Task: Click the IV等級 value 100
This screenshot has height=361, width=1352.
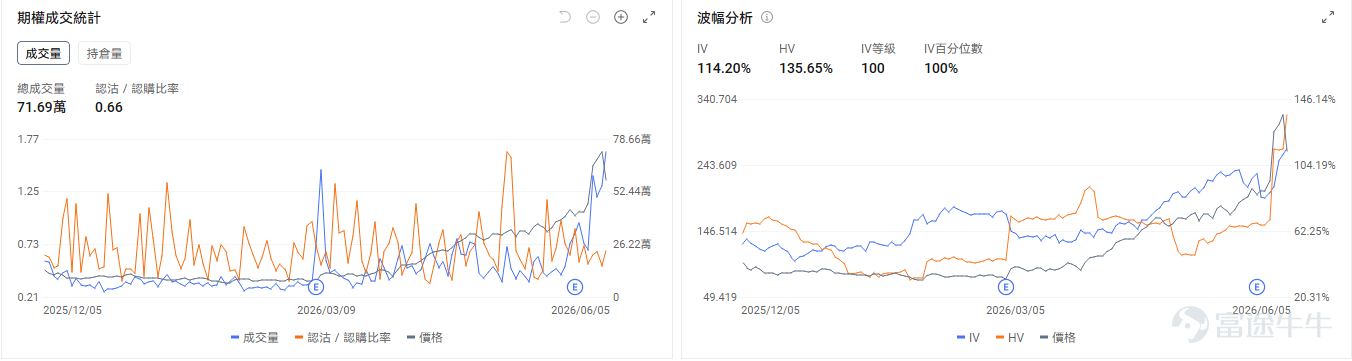Action: 873,68
